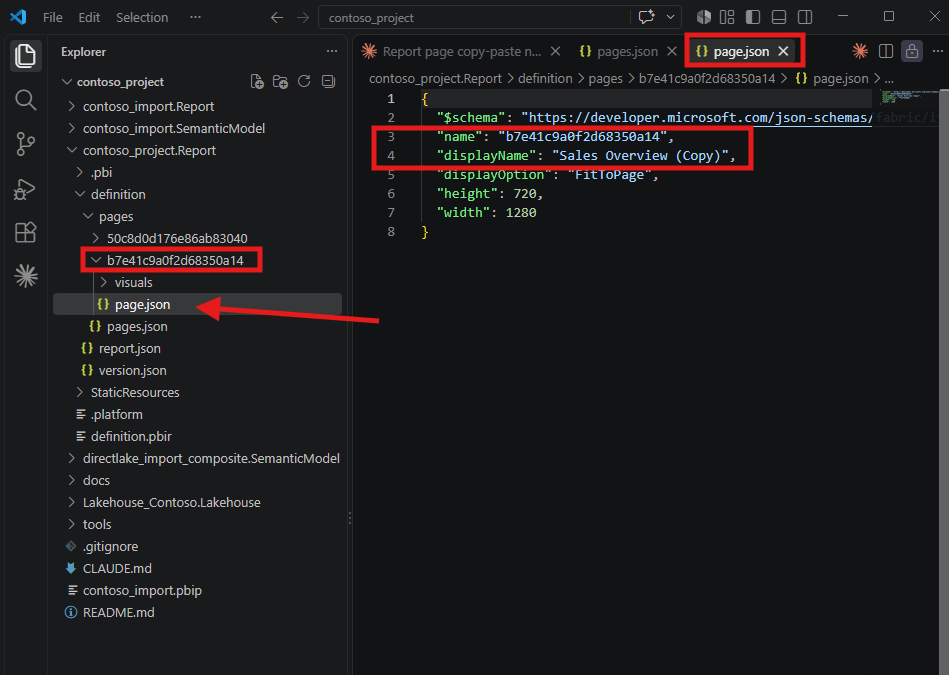Open the Claude panel in activity bar
949x675 pixels.
pyautogui.click(x=25, y=276)
